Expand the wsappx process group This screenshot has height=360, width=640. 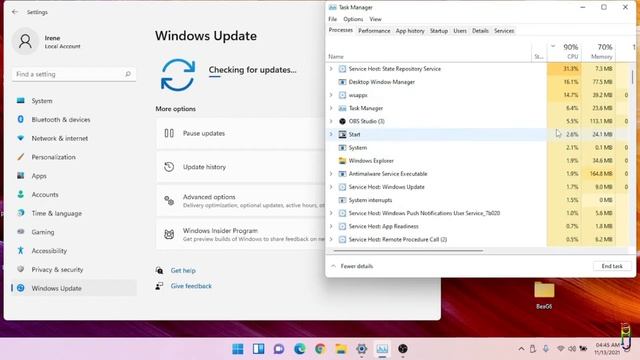(331, 95)
